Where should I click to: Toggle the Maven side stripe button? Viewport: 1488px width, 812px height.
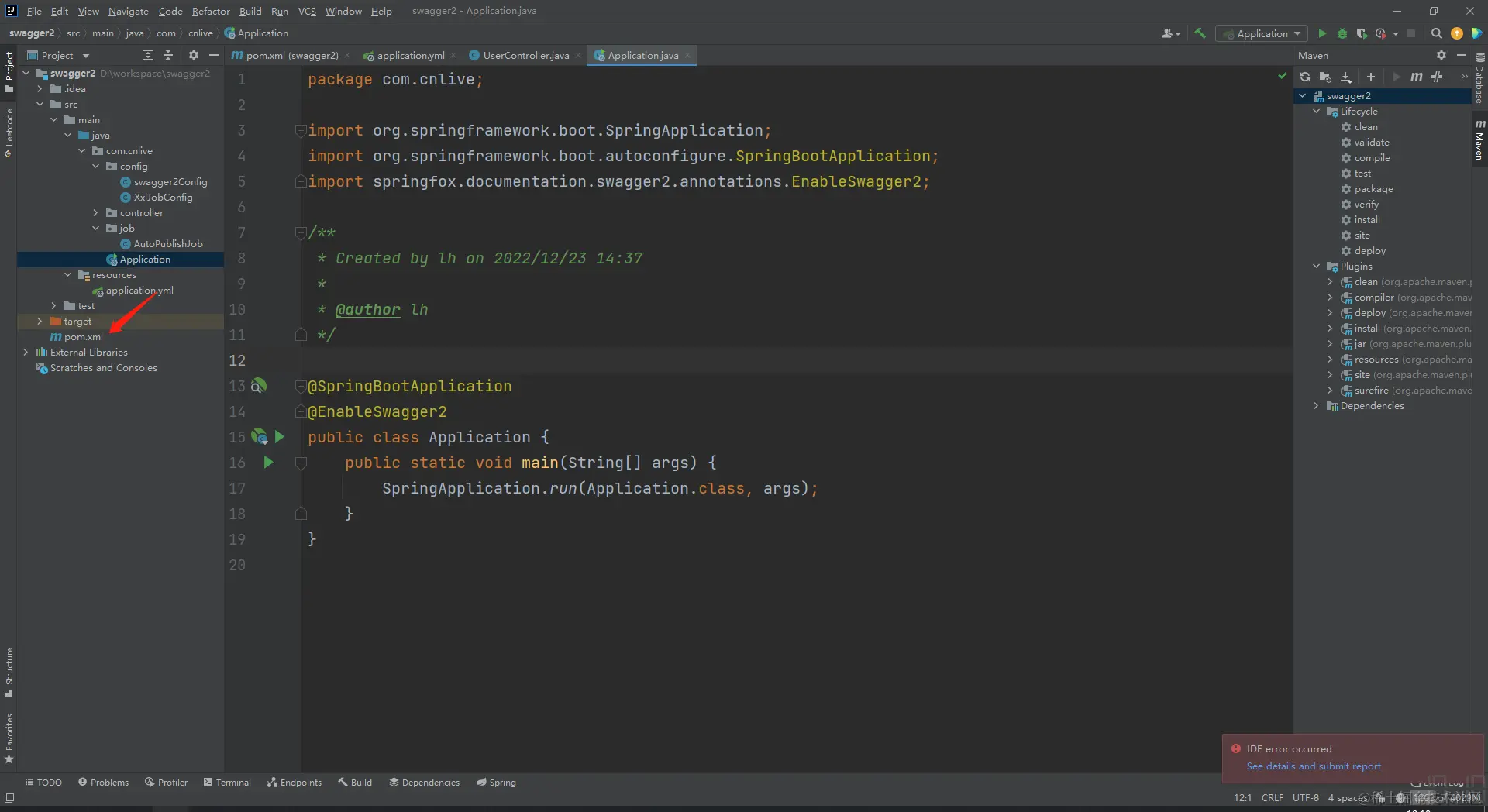click(1479, 140)
